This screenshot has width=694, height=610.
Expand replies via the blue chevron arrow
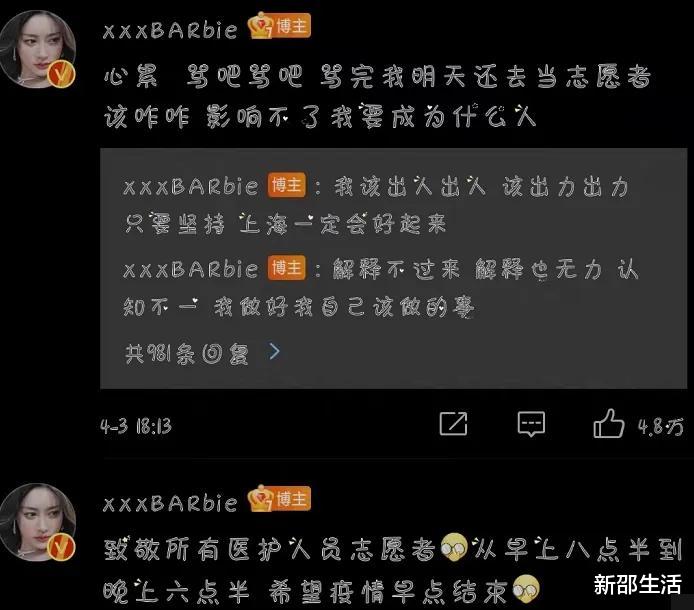coord(274,351)
